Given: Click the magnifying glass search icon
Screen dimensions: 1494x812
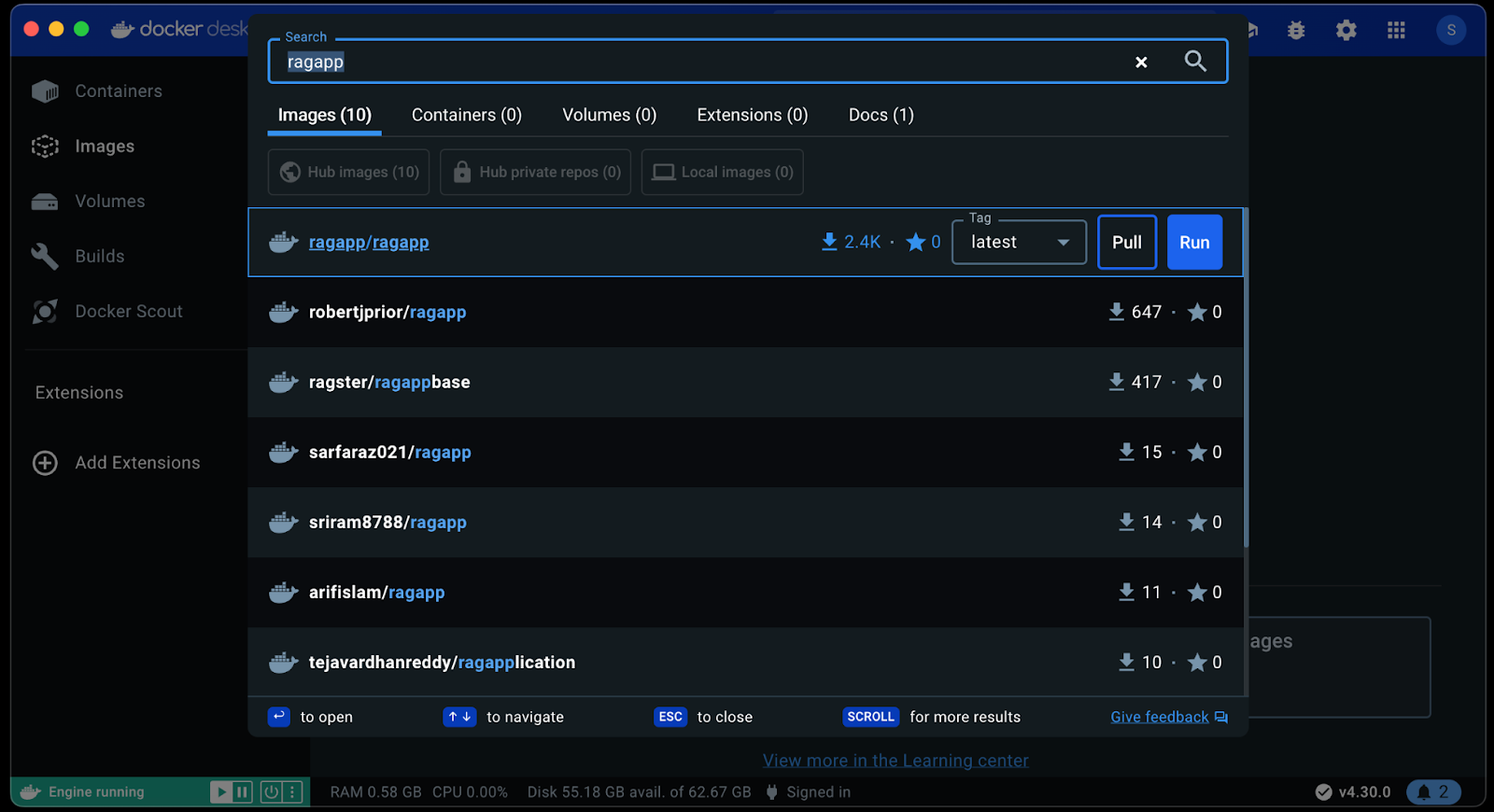Looking at the screenshot, I should [1195, 62].
